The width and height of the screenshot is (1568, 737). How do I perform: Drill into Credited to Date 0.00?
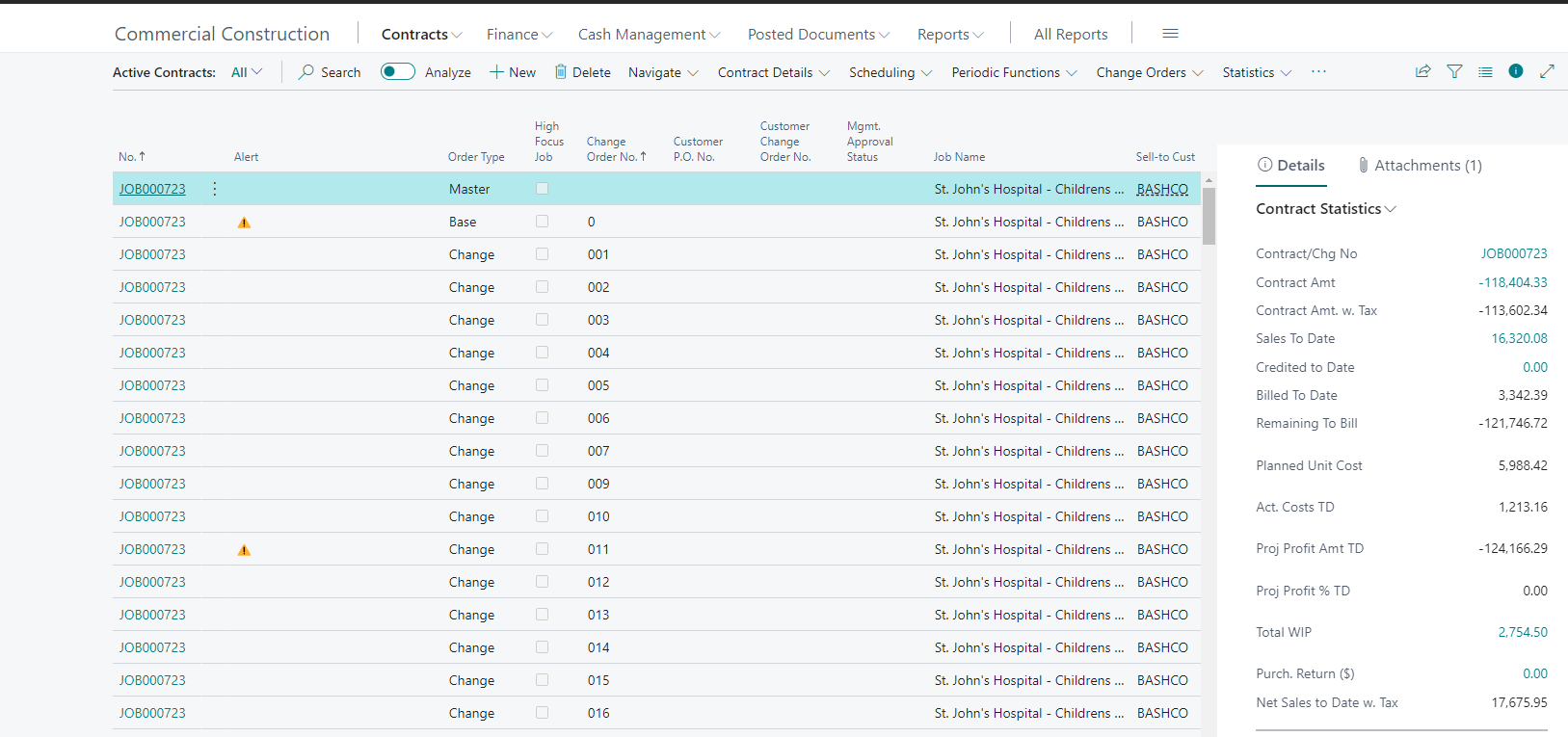pos(1535,367)
